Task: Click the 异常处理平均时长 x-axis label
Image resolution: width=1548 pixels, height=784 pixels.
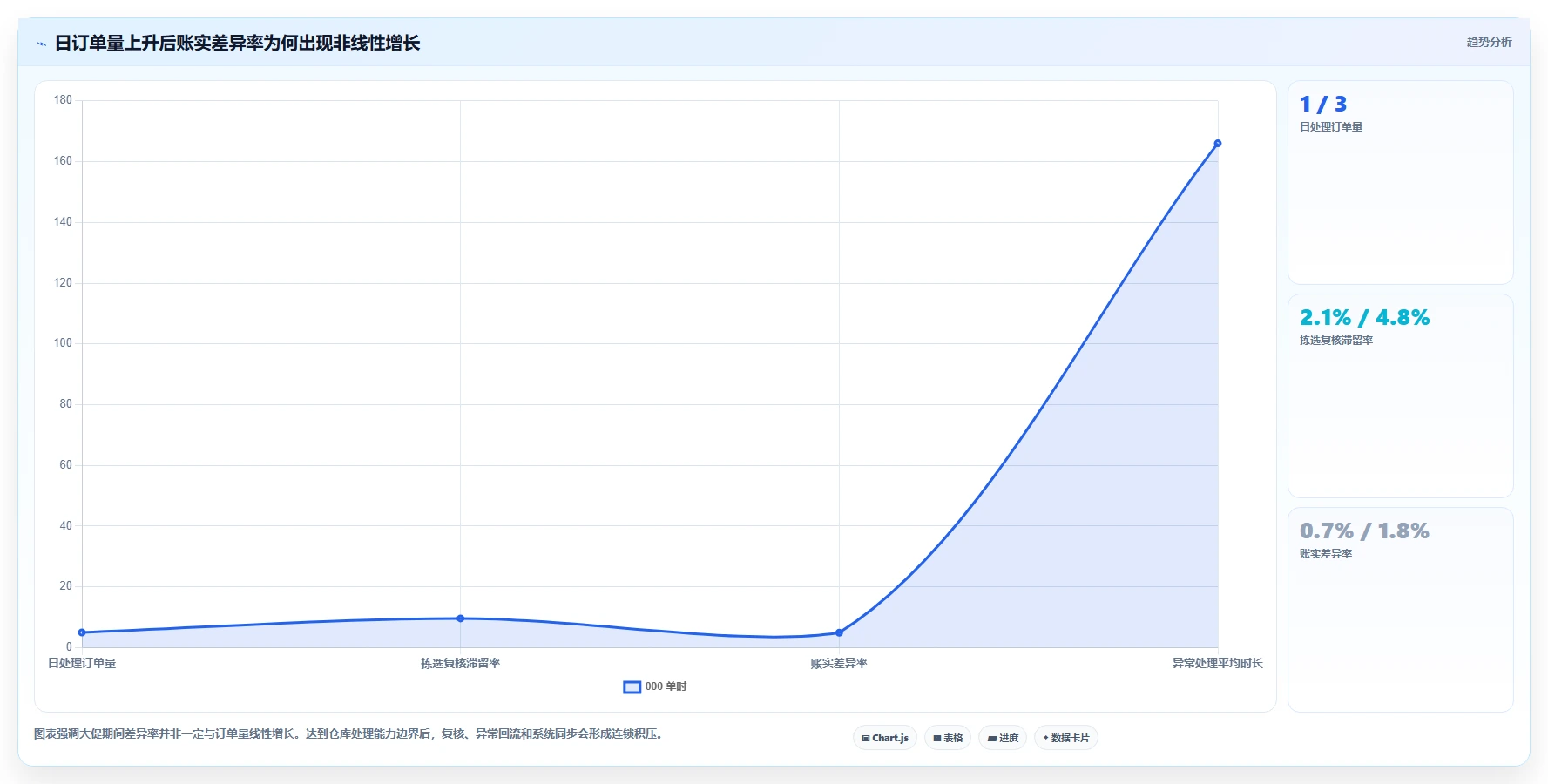Action: (1217, 663)
